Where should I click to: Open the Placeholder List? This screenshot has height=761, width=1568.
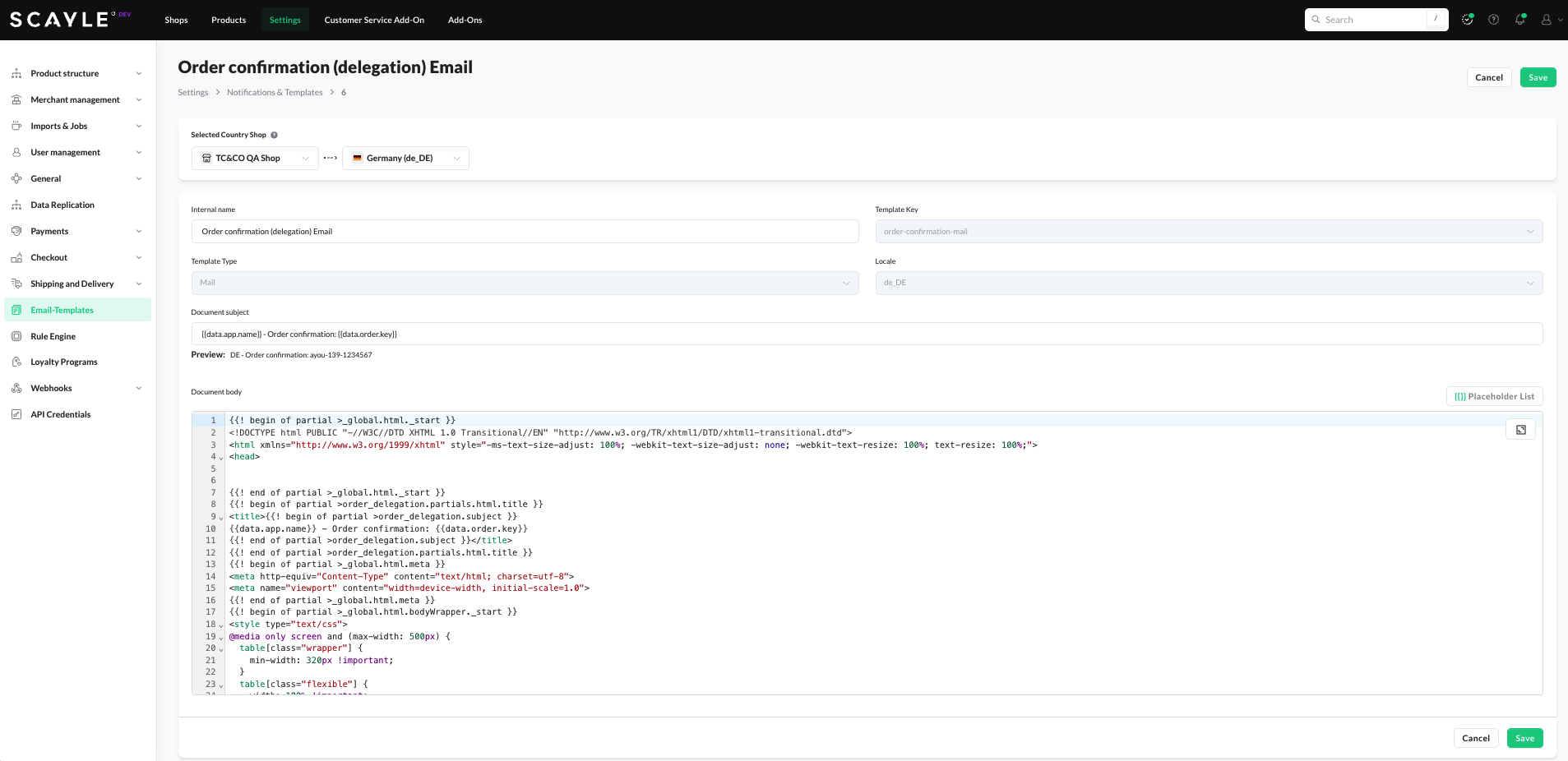point(1494,396)
